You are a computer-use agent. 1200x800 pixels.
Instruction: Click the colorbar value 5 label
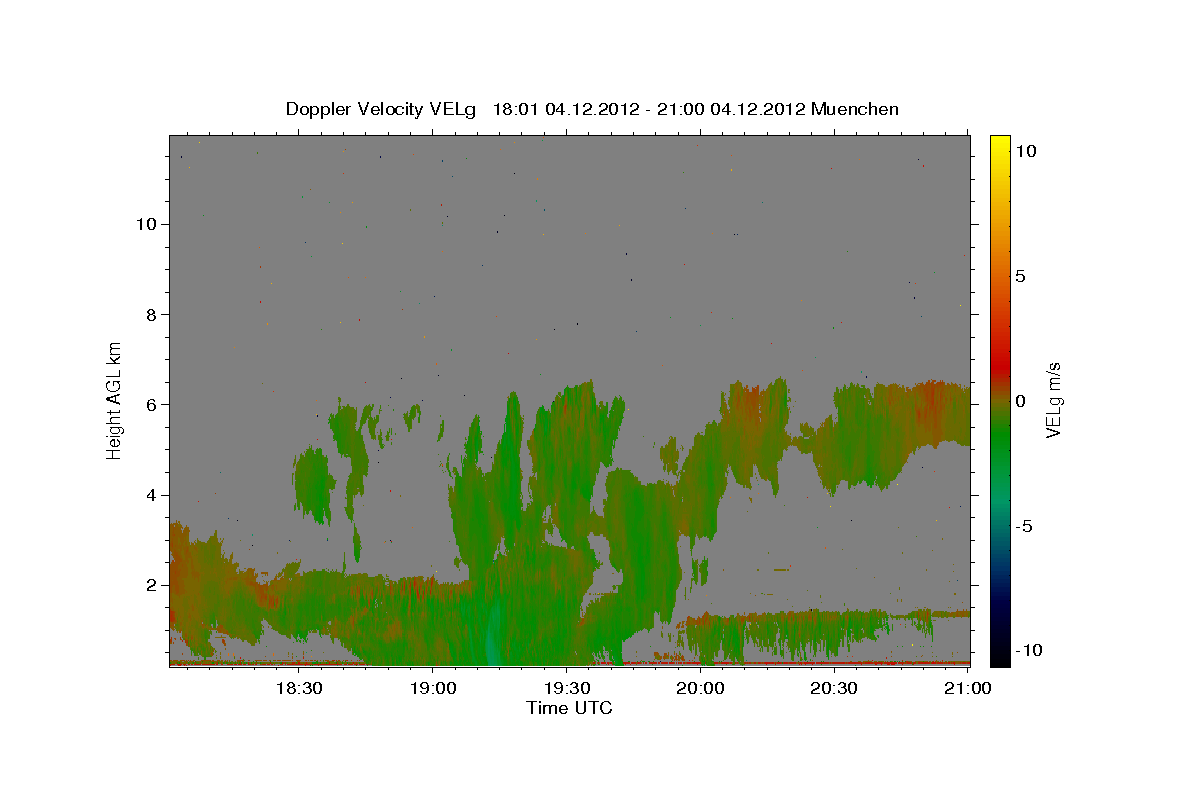click(1020, 275)
